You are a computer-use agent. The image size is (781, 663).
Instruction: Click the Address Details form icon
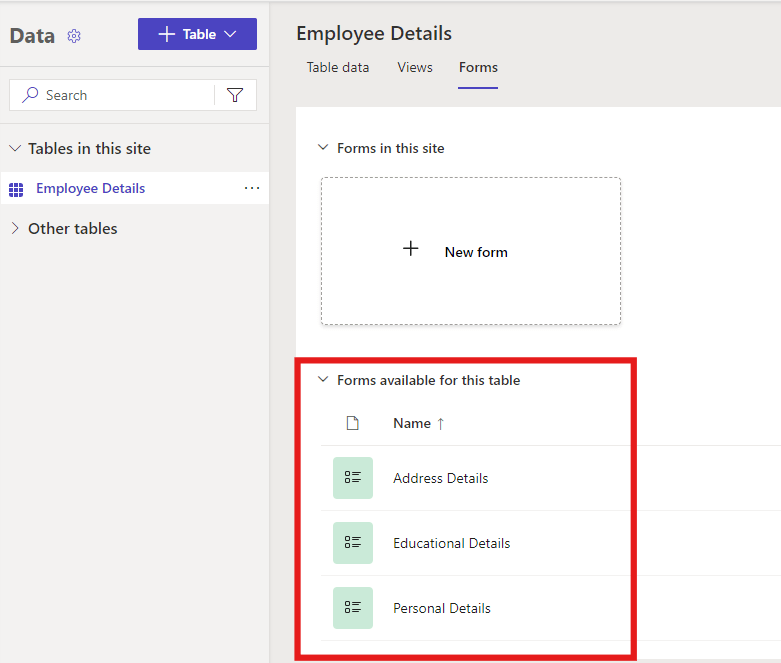(x=353, y=478)
